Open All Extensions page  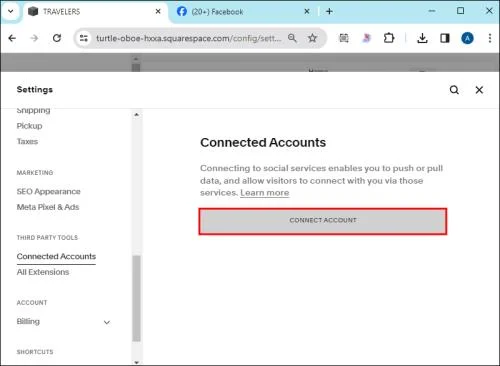coord(43,272)
